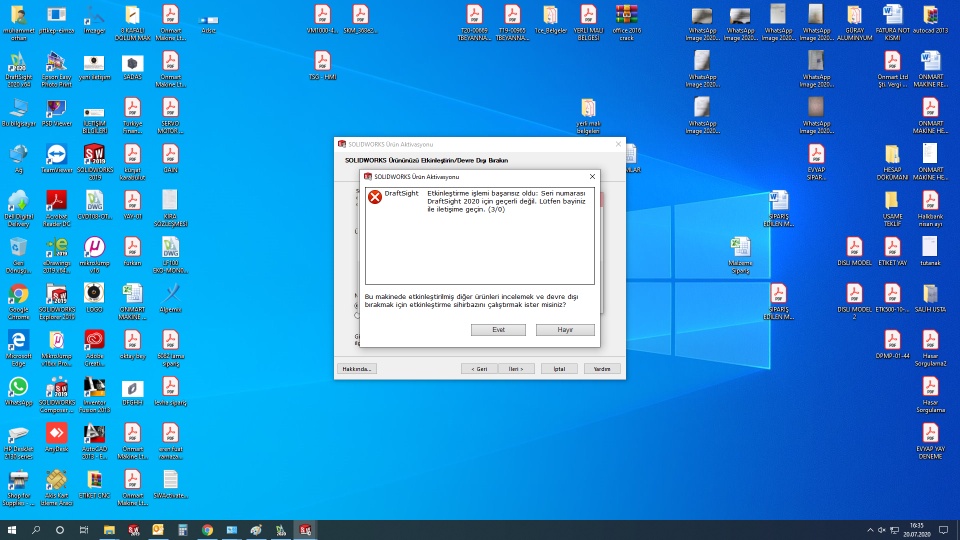Open File Explorer from the taskbar
This screenshot has width=960, height=540.
[109, 530]
